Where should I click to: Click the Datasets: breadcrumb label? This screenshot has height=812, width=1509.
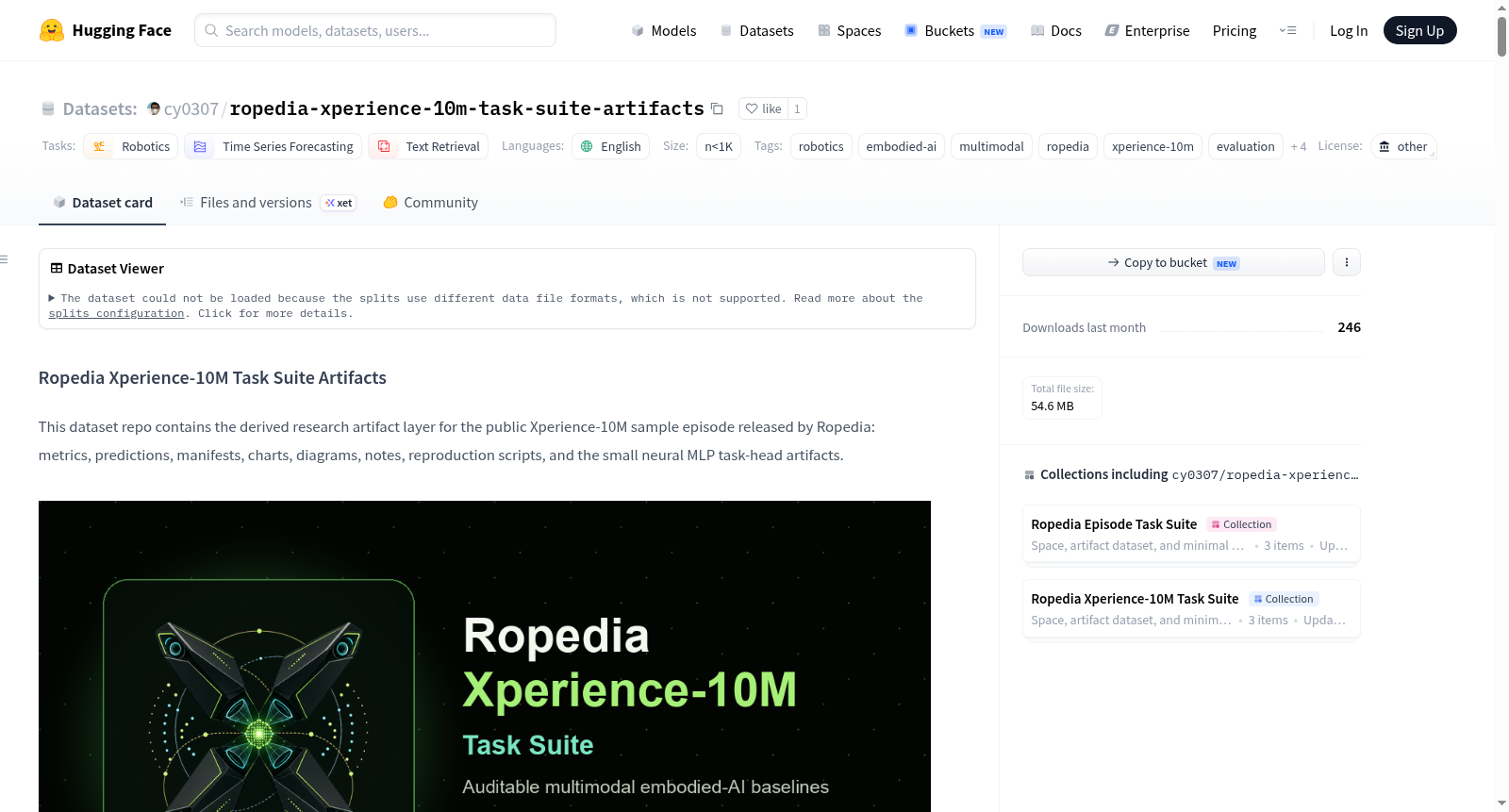100,108
